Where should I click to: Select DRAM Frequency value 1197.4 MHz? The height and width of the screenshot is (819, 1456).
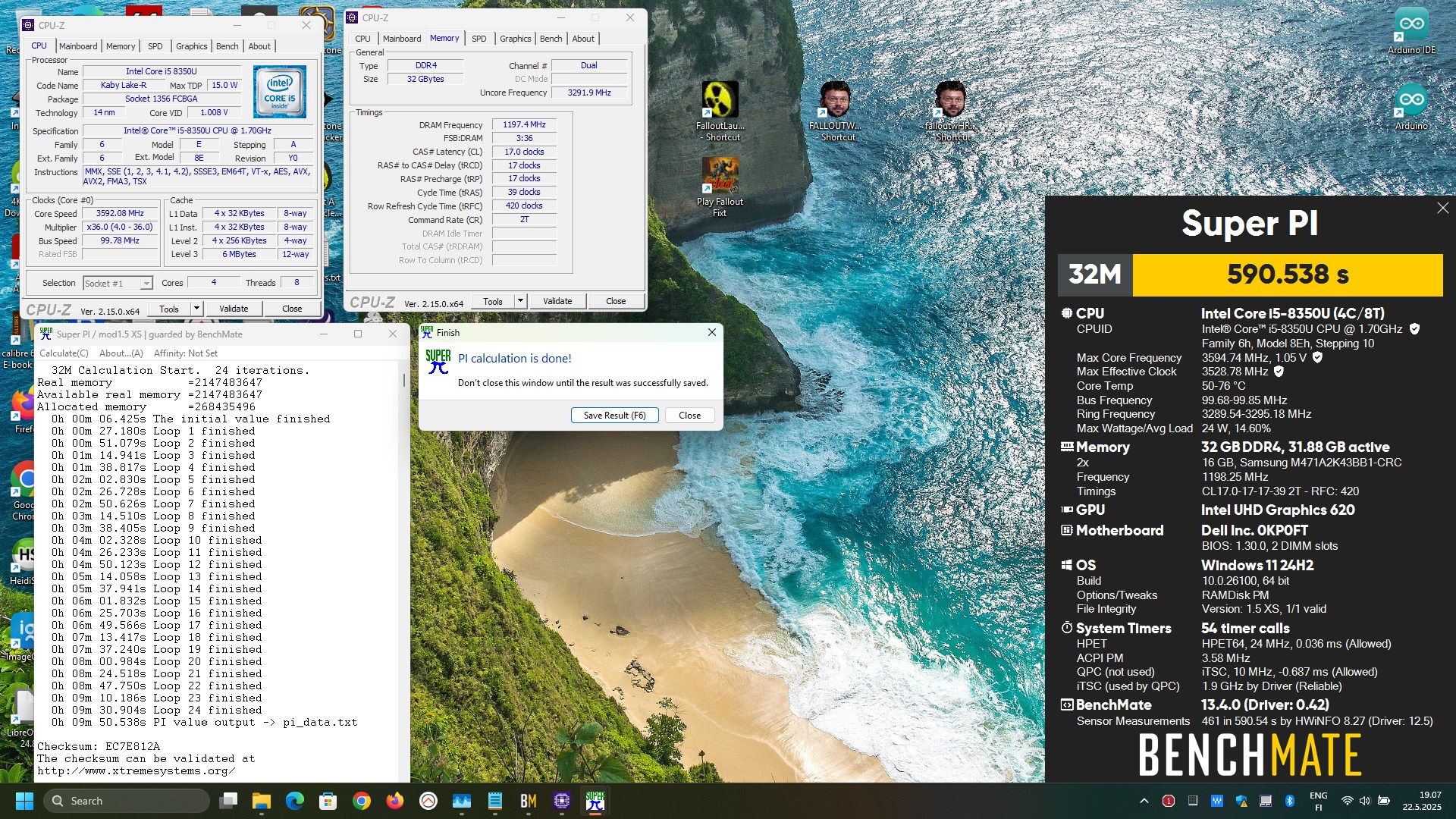(524, 124)
